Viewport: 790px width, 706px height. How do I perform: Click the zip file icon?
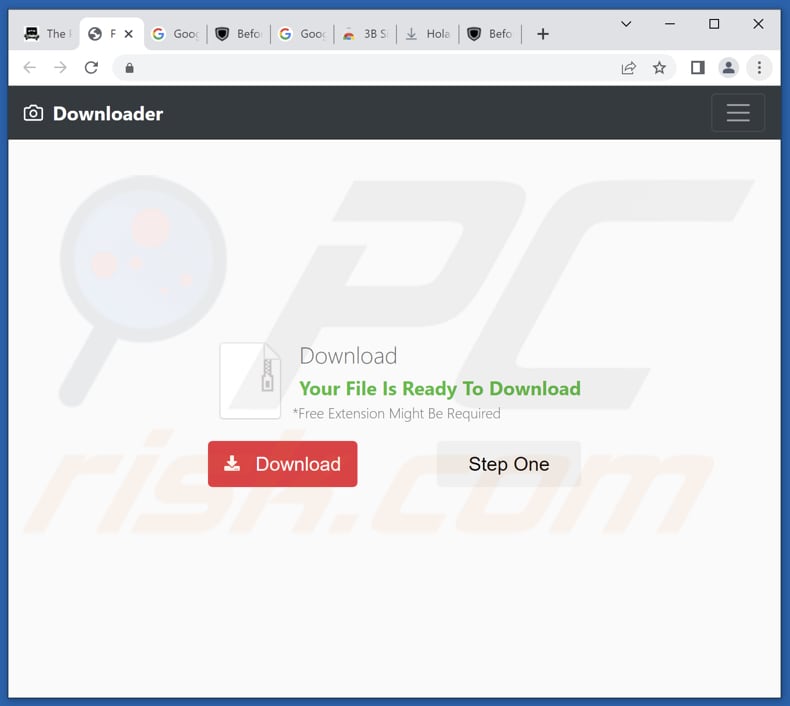[x=250, y=380]
